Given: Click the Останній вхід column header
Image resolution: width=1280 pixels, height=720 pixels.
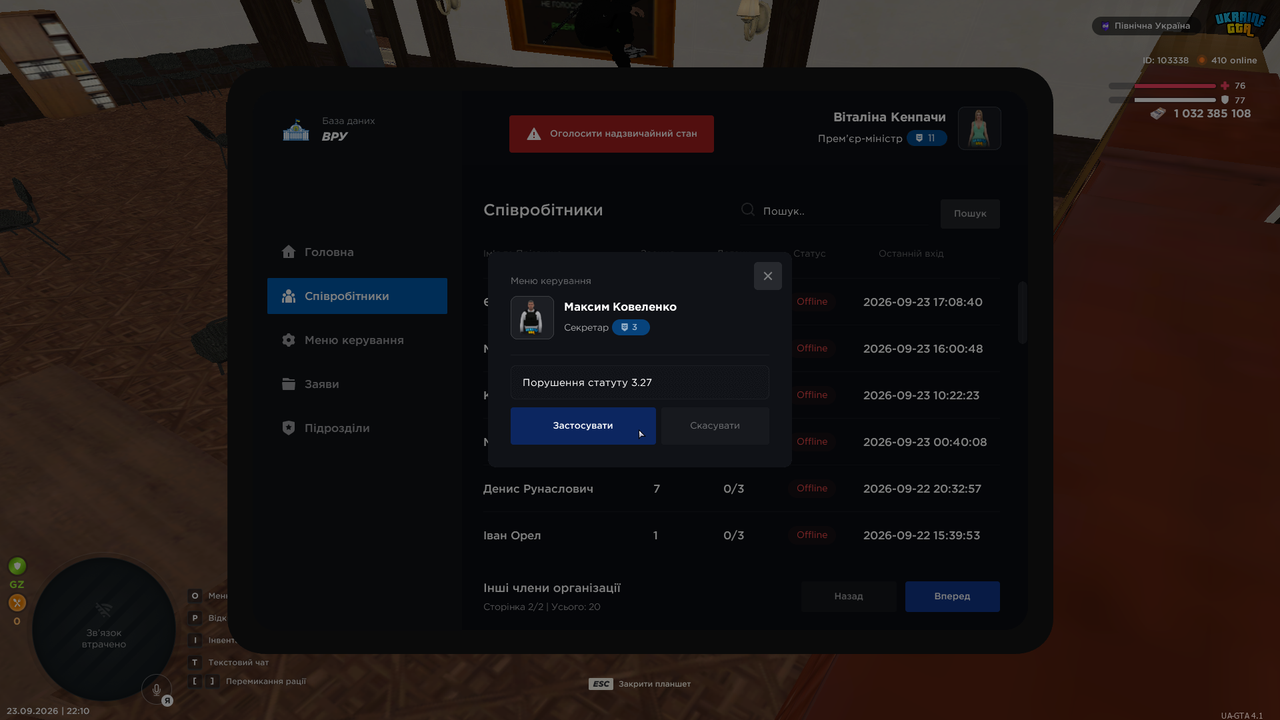Looking at the screenshot, I should coord(911,254).
